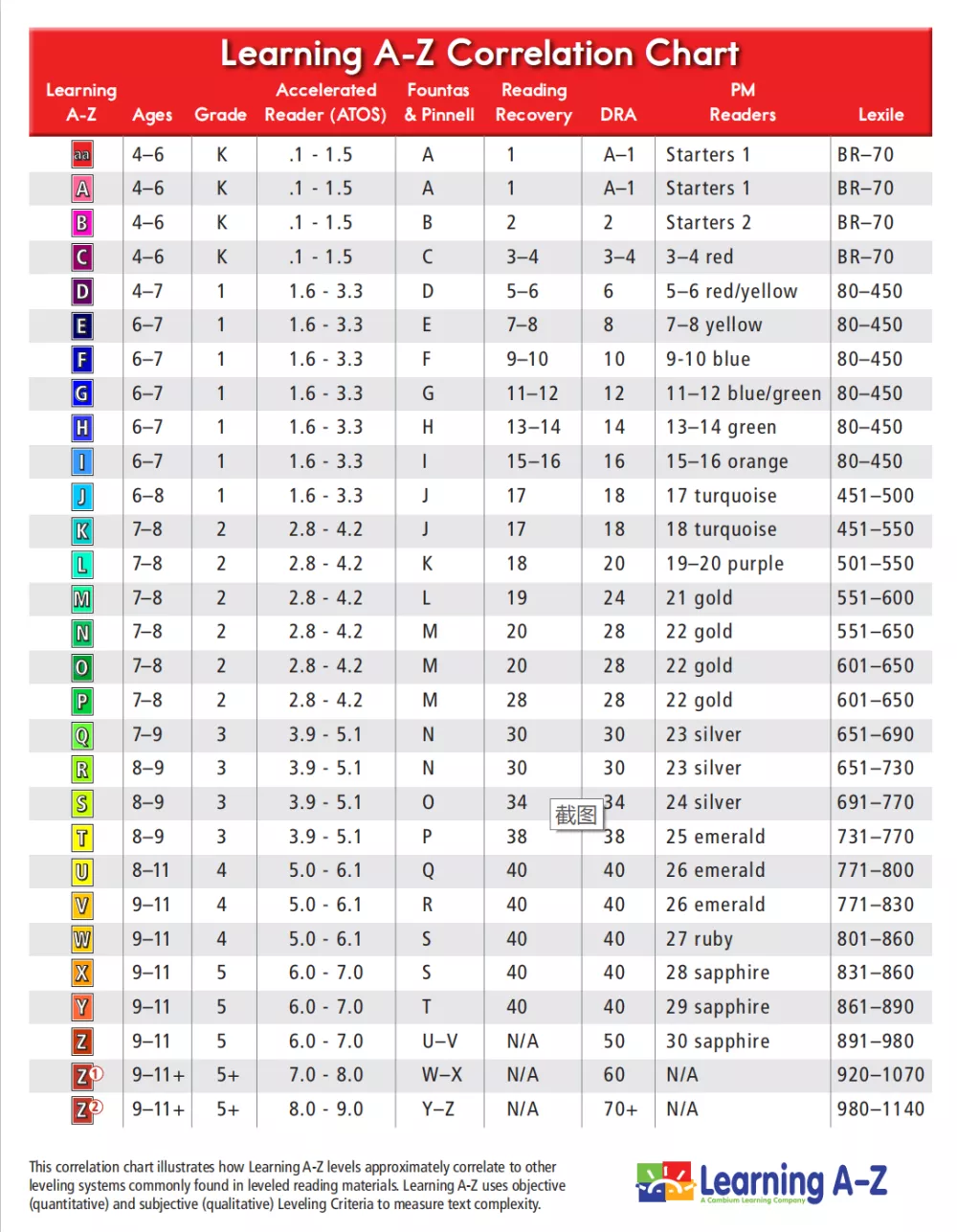
Task: Click the yellow level T icon
Action: pos(82,838)
